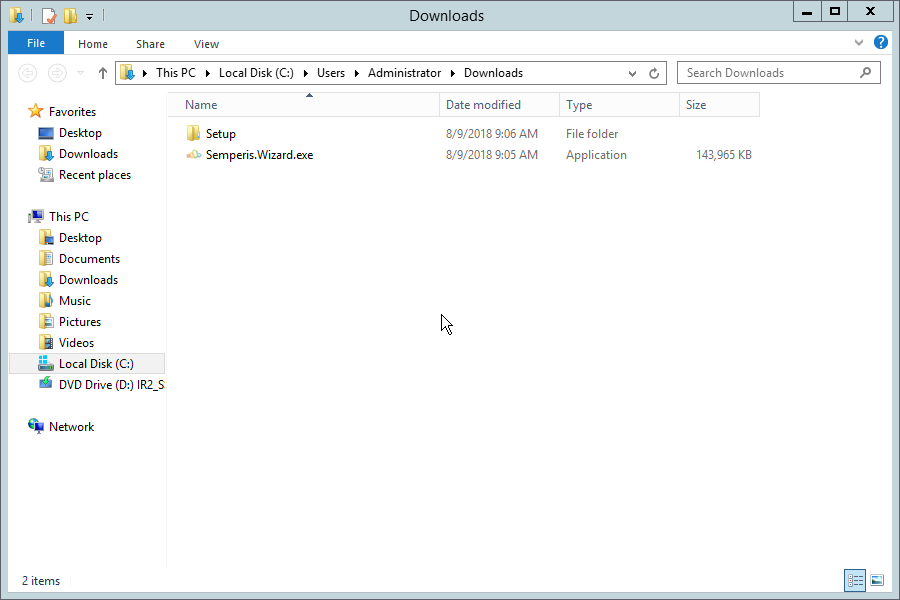The height and width of the screenshot is (600, 900).
Task: Switch to large icons view
Action: [x=877, y=580]
